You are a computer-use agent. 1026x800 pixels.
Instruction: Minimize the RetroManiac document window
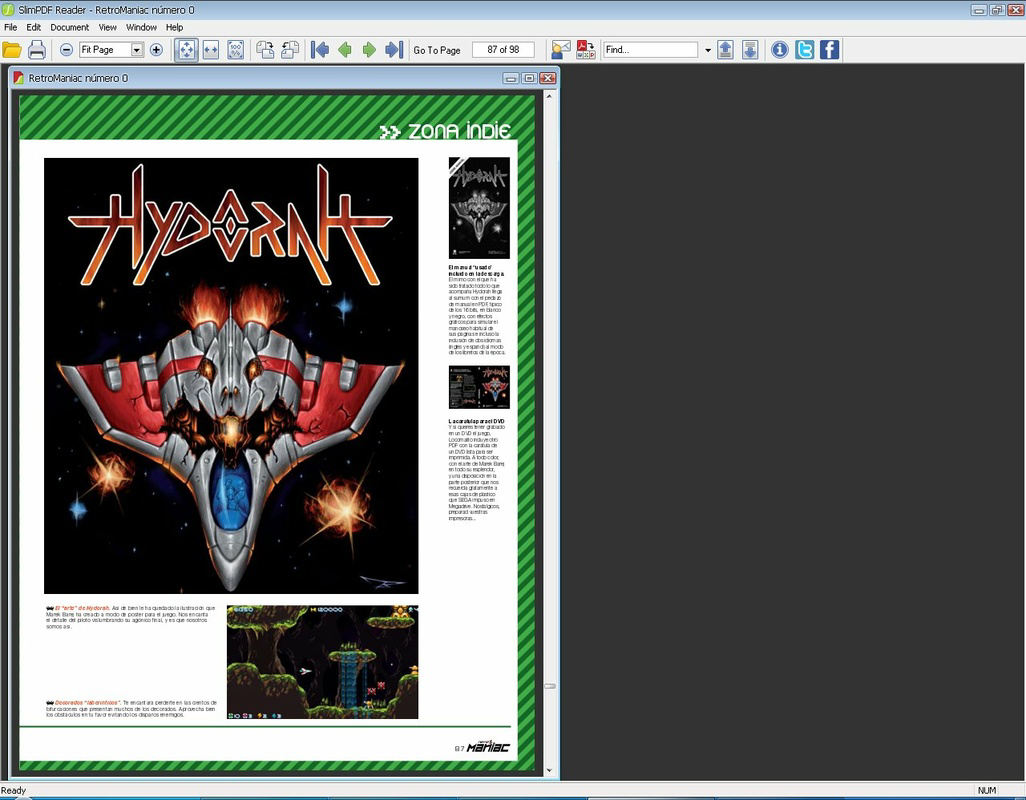[x=510, y=78]
